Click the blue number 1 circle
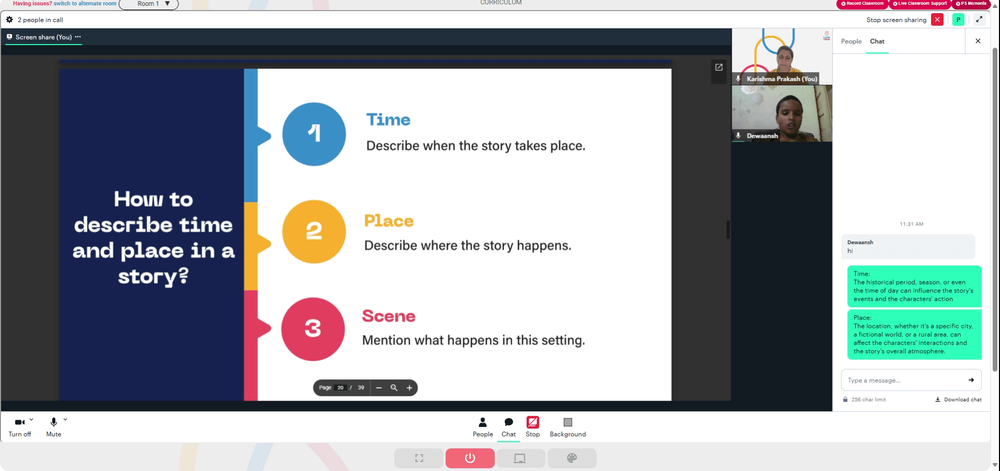The height and width of the screenshot is (471, 1000). click(x=314, y=134)
